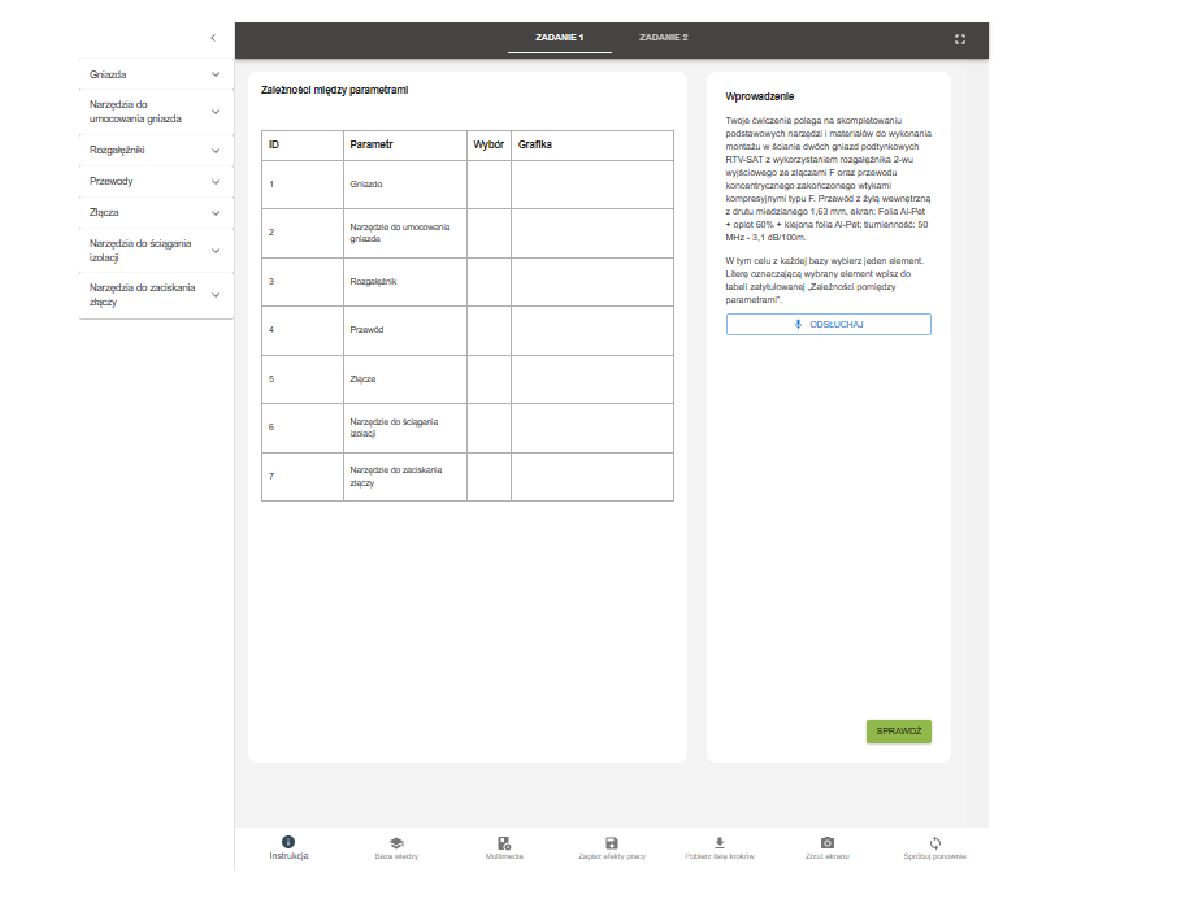Open the Instrukcja info icon
This screenshot has height=900, width=1200.
(288, 842)
